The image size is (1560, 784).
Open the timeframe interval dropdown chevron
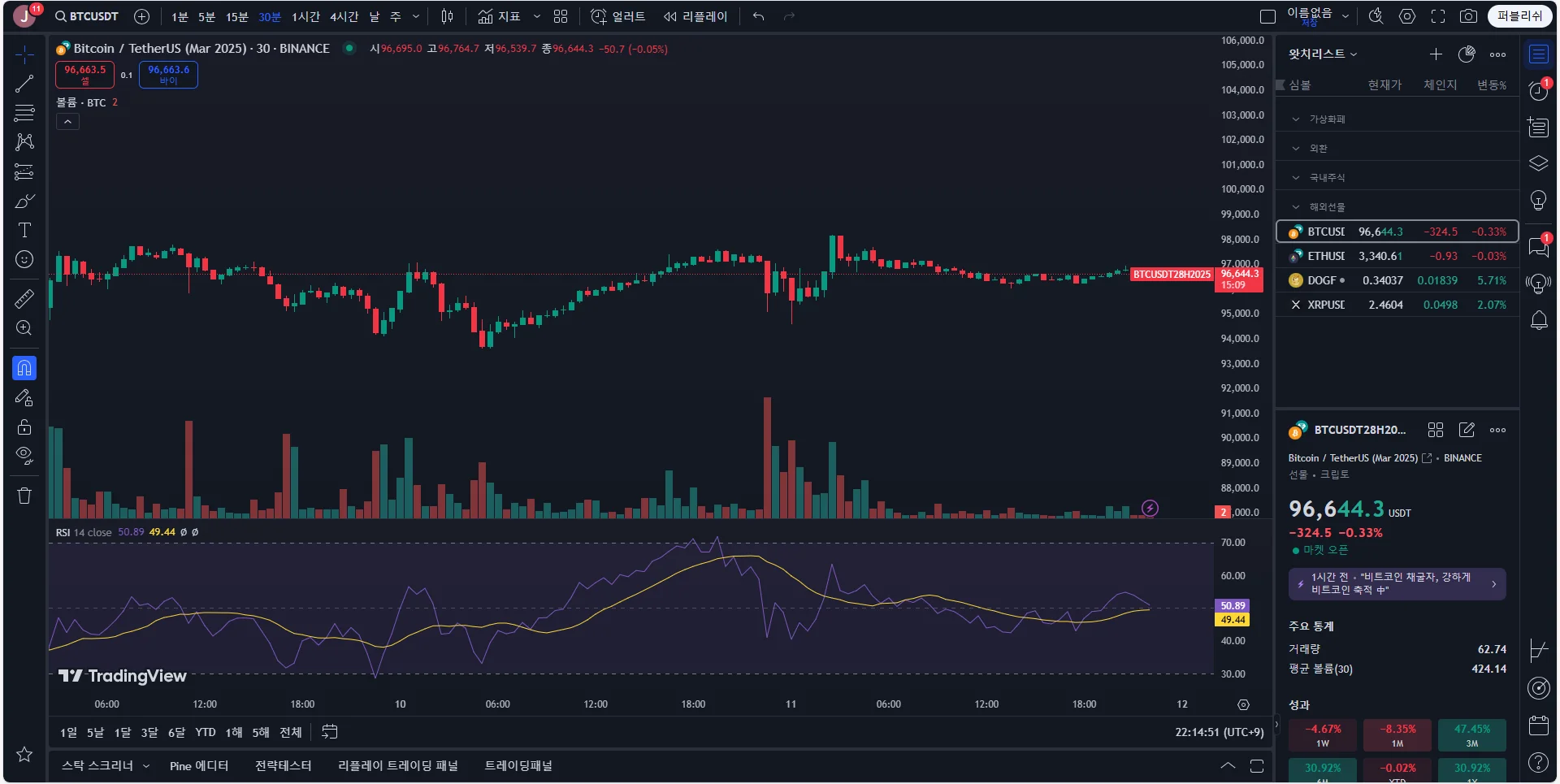coord(416,16)
